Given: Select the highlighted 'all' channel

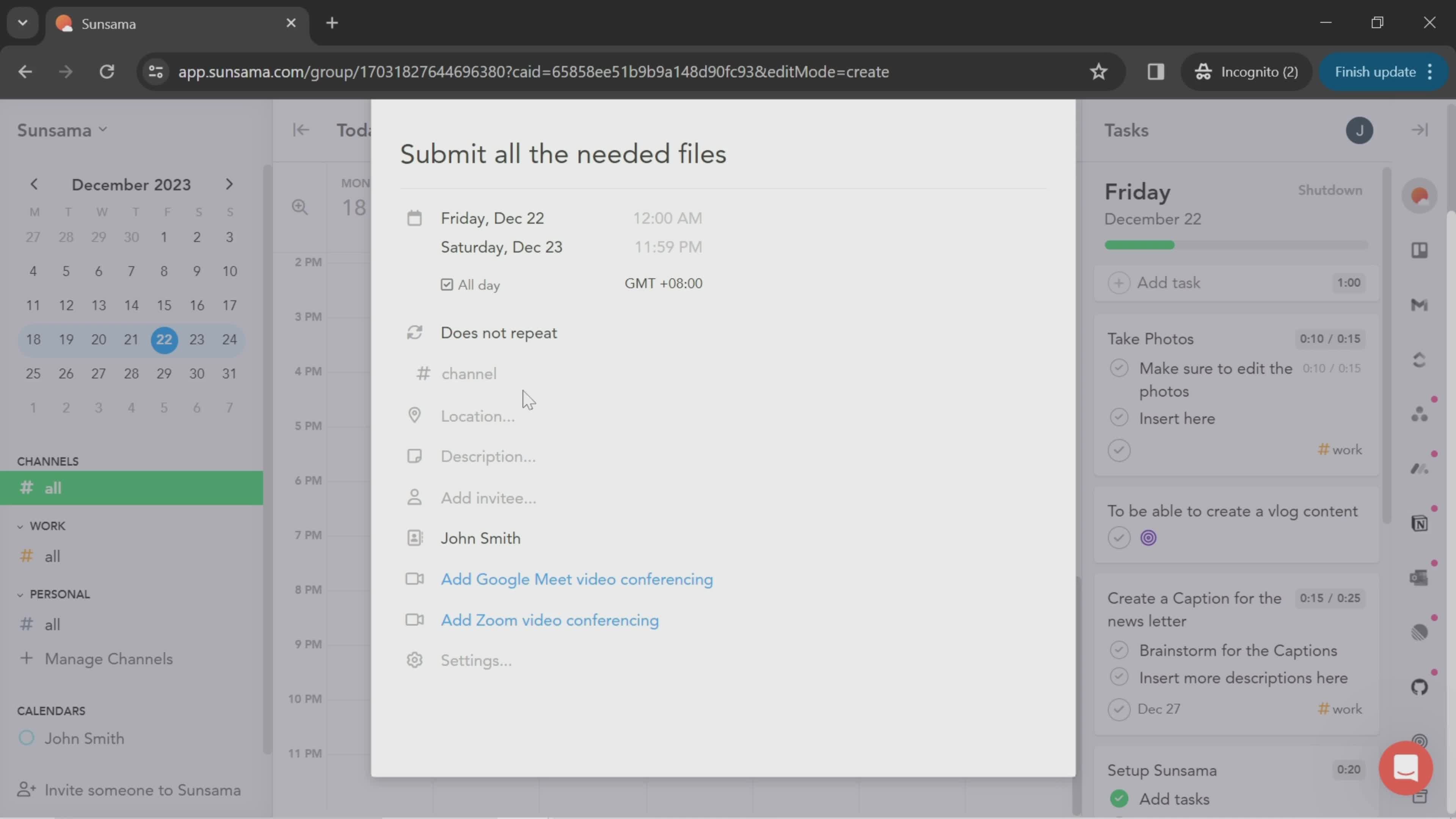Looking at the screenshot, I should point(131,488).
